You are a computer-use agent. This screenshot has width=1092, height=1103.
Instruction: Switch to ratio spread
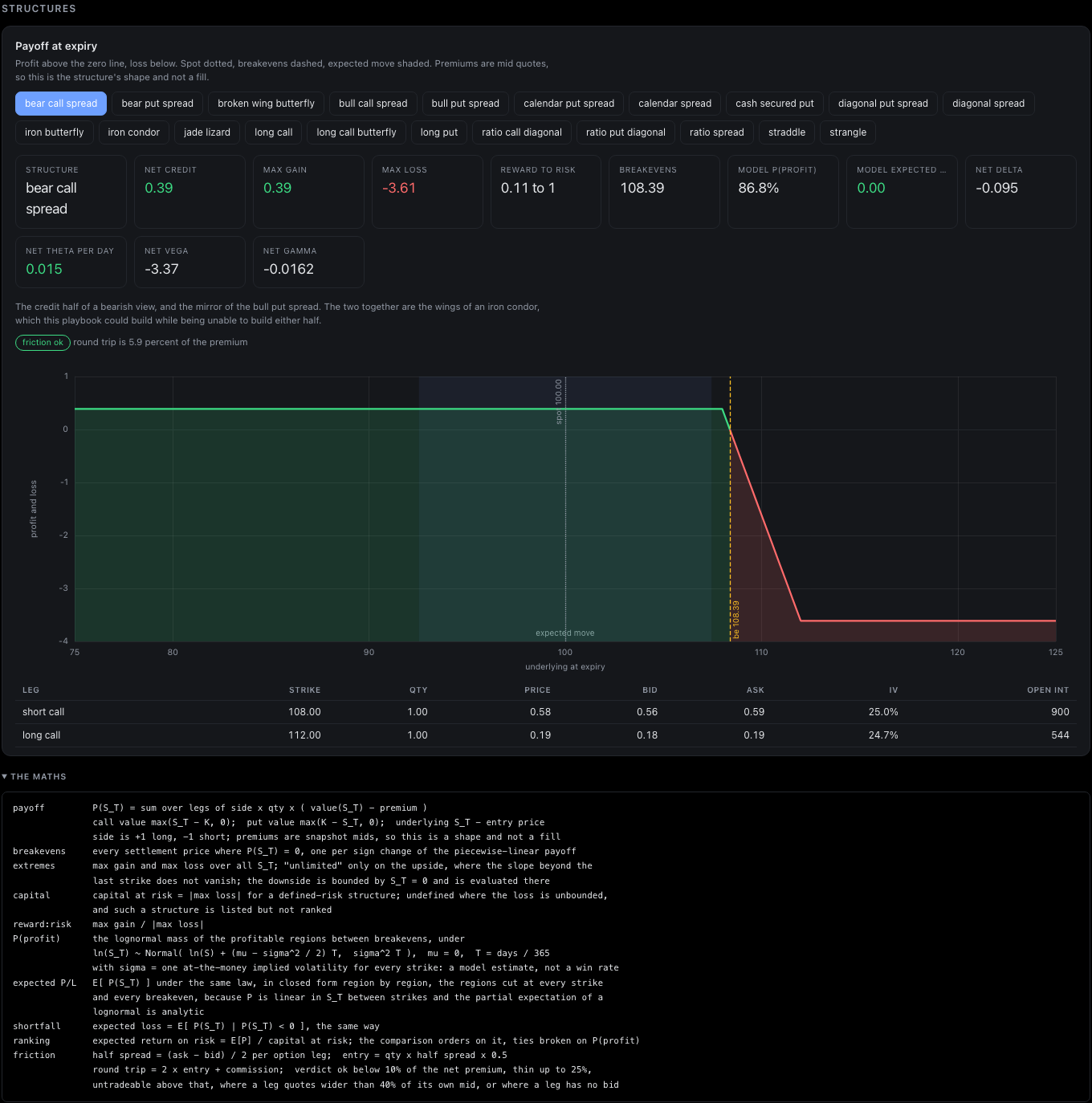coord(716,132)
